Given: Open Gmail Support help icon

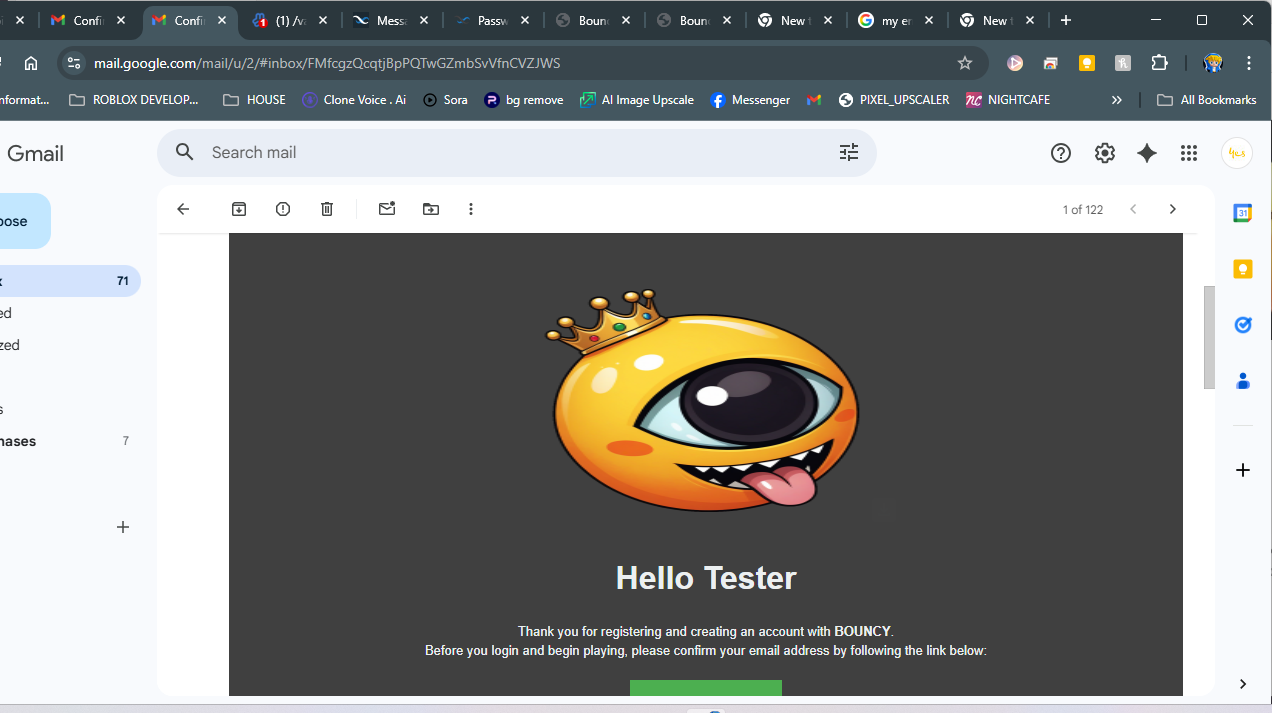Looking at the screenshot, I should click(x=1060, y=153).
